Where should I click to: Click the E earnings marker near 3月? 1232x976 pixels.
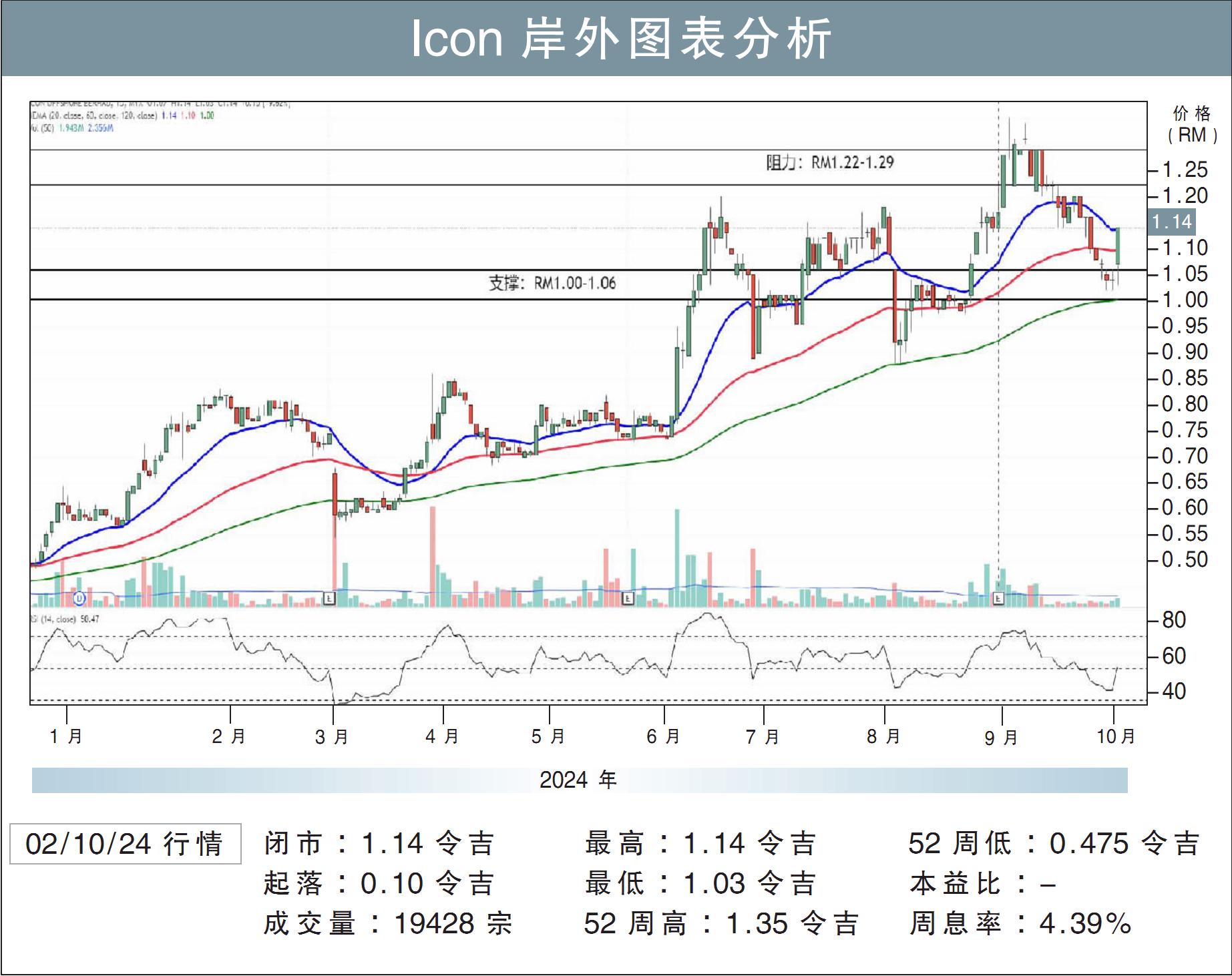click(329, 599)
